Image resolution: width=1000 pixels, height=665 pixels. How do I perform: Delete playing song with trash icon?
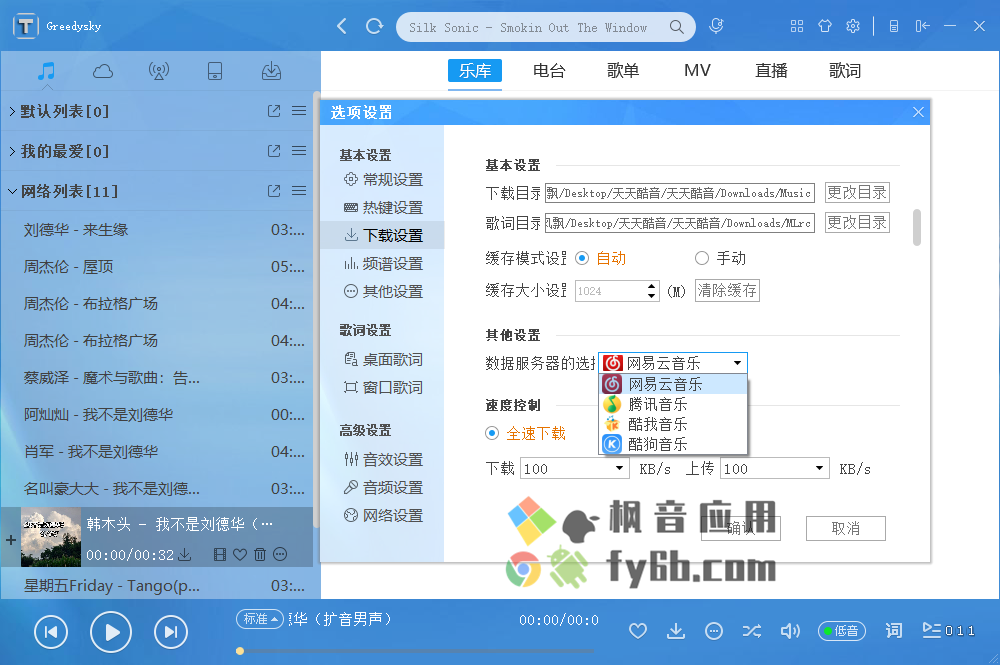pyautogui.click(x=260, y=555)
